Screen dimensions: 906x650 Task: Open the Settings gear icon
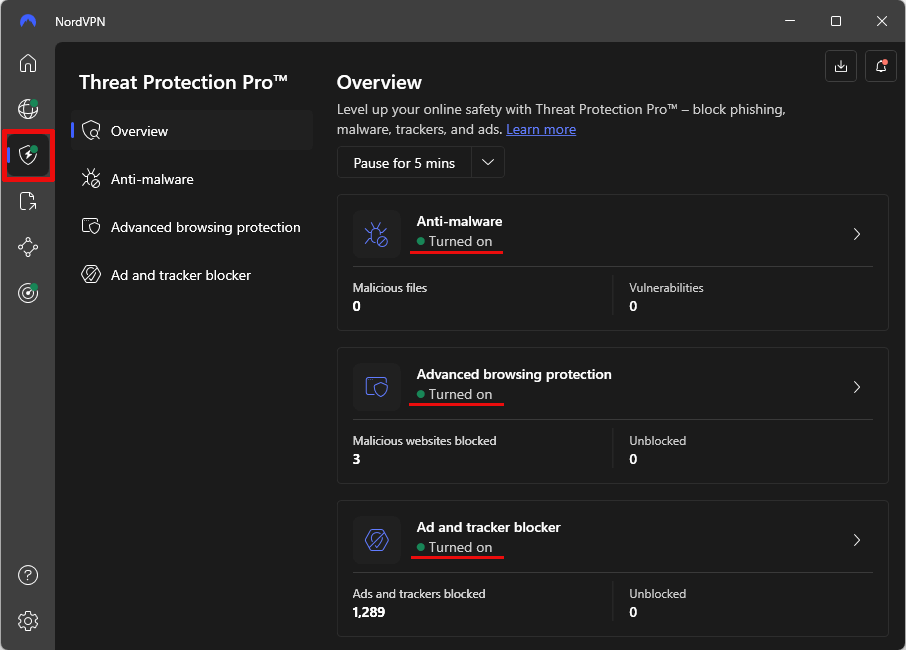[28, 621]
